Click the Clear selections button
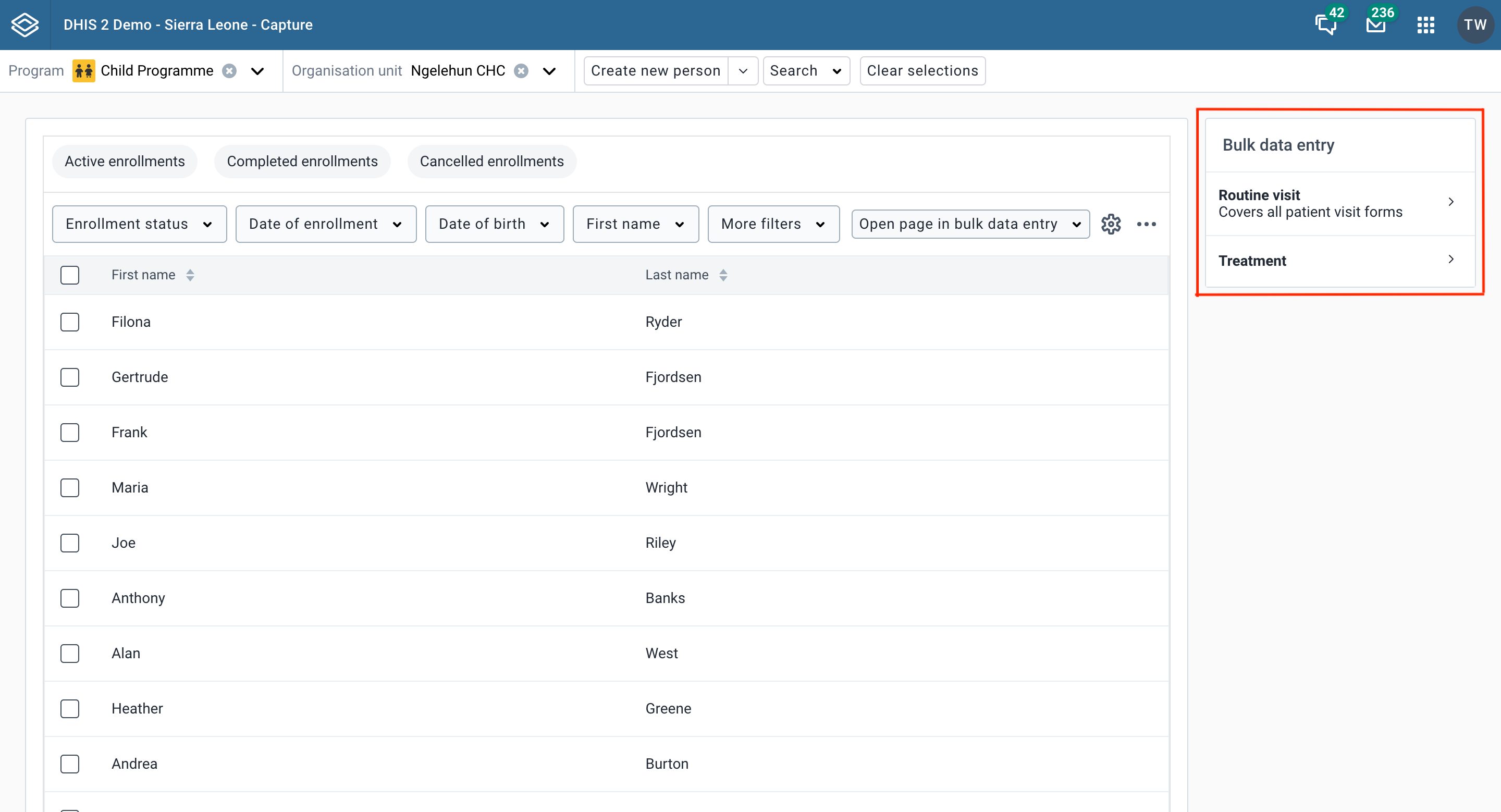 tap(922, 70)
